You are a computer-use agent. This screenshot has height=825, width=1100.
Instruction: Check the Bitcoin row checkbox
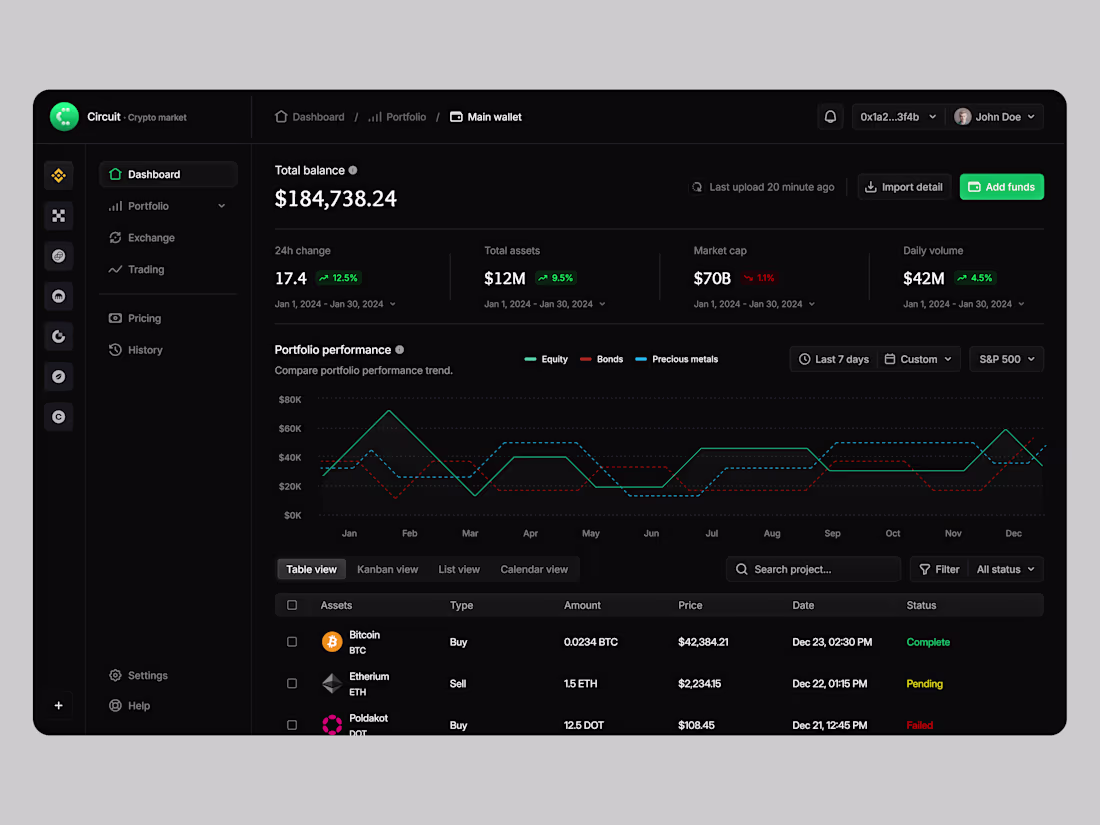tap(292, 641)
